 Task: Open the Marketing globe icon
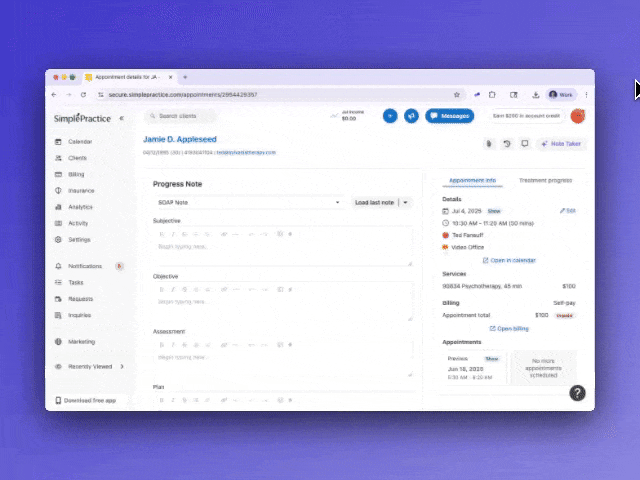[x=58, y=342]
